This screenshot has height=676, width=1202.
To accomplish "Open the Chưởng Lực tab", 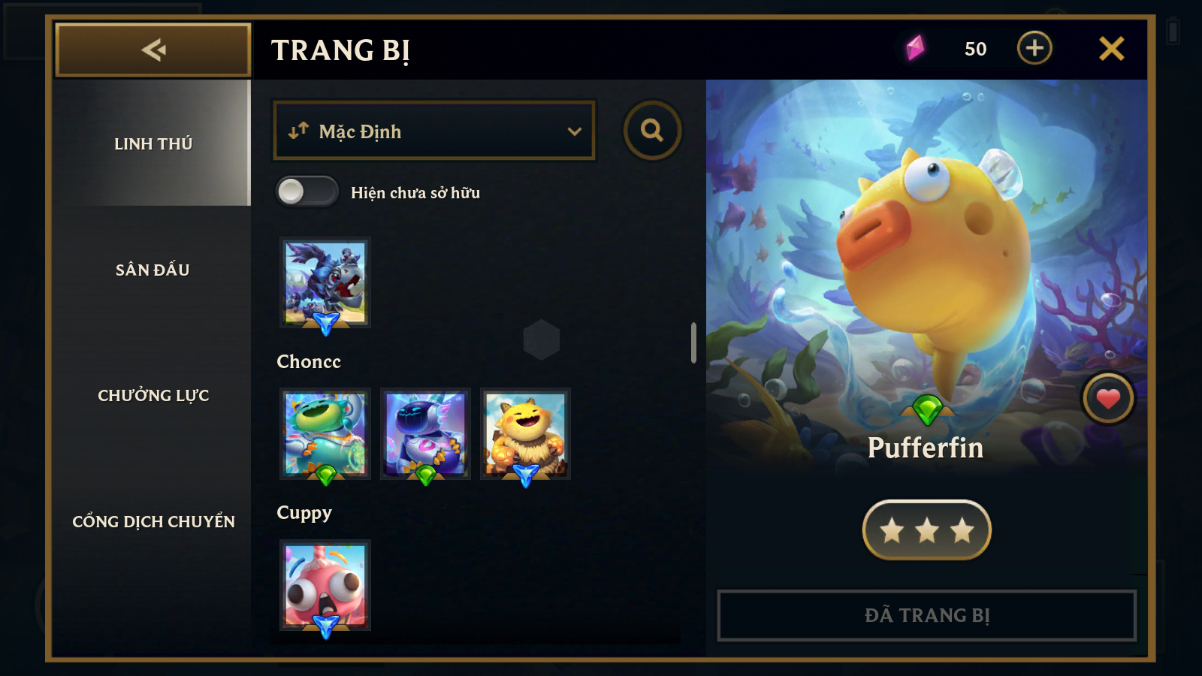I will pyautogui.click(x=153, y=396).
